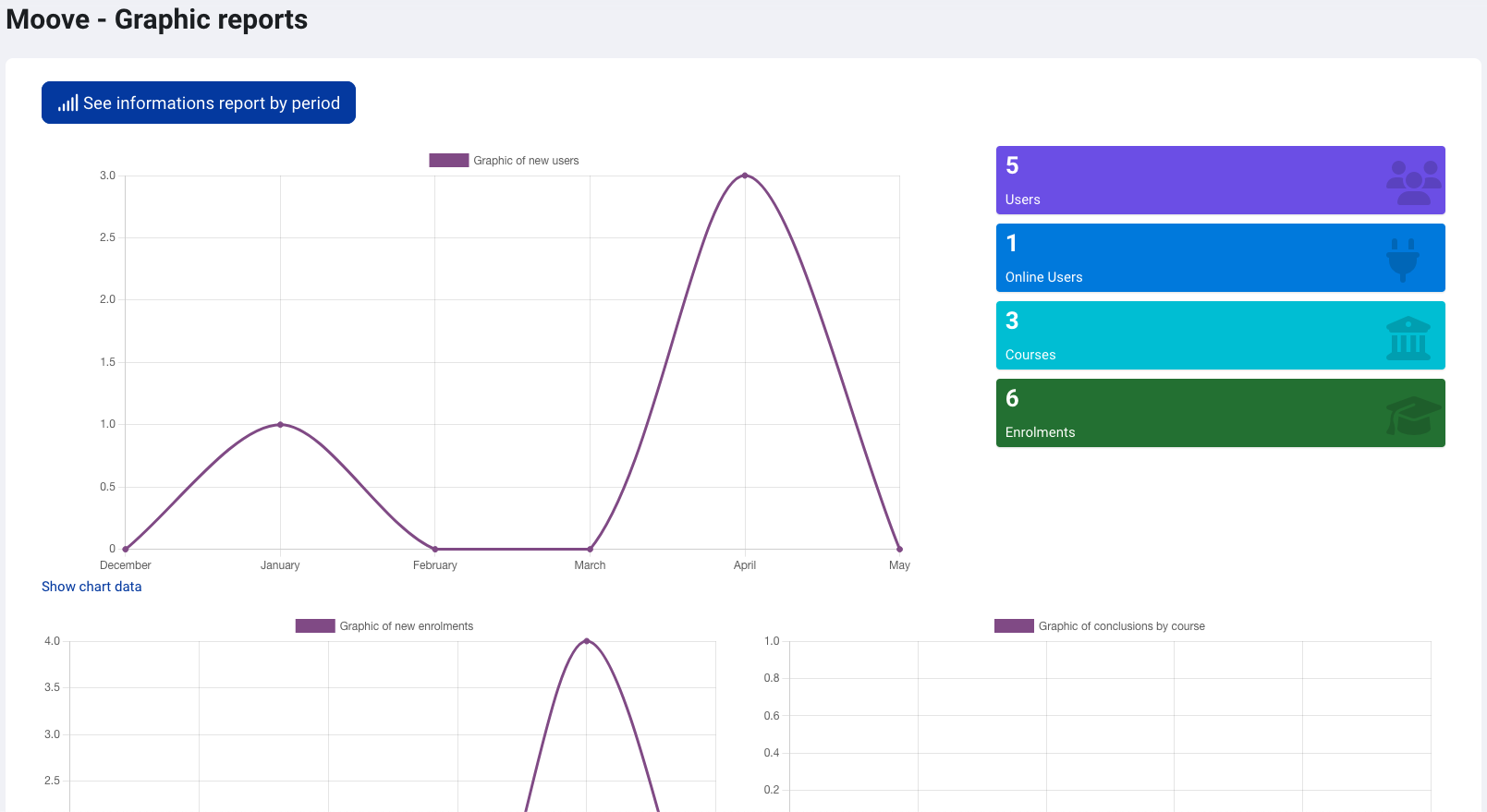Click the Graphic of conclusions by course label
The width and height of the screenshot is (1487, 812).
(x=1122, y=626)
